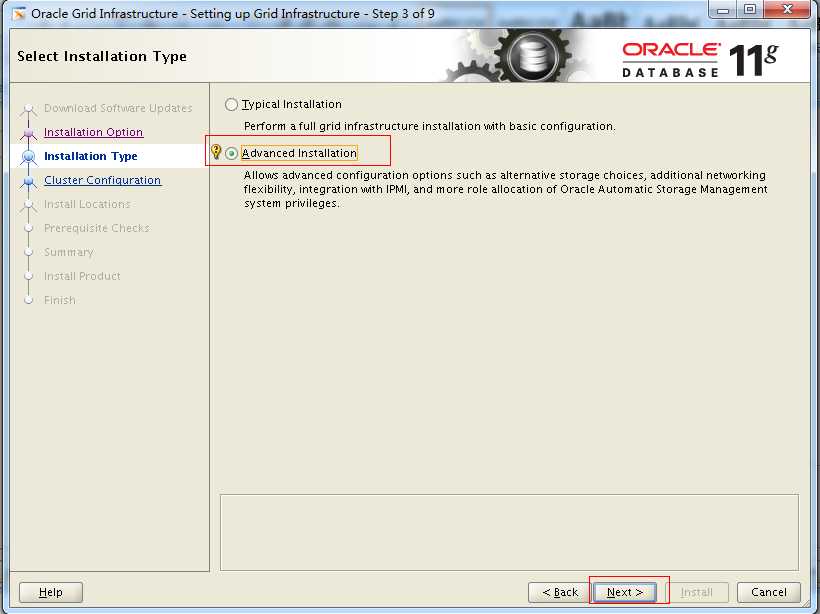
Task: Open the Installation Option step link
Action: 93,132
